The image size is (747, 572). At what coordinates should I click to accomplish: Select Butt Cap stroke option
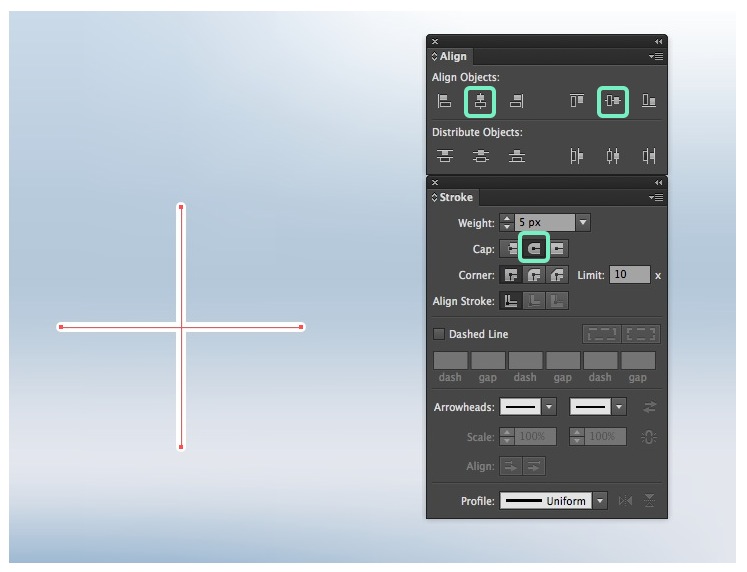pos(511,249)
